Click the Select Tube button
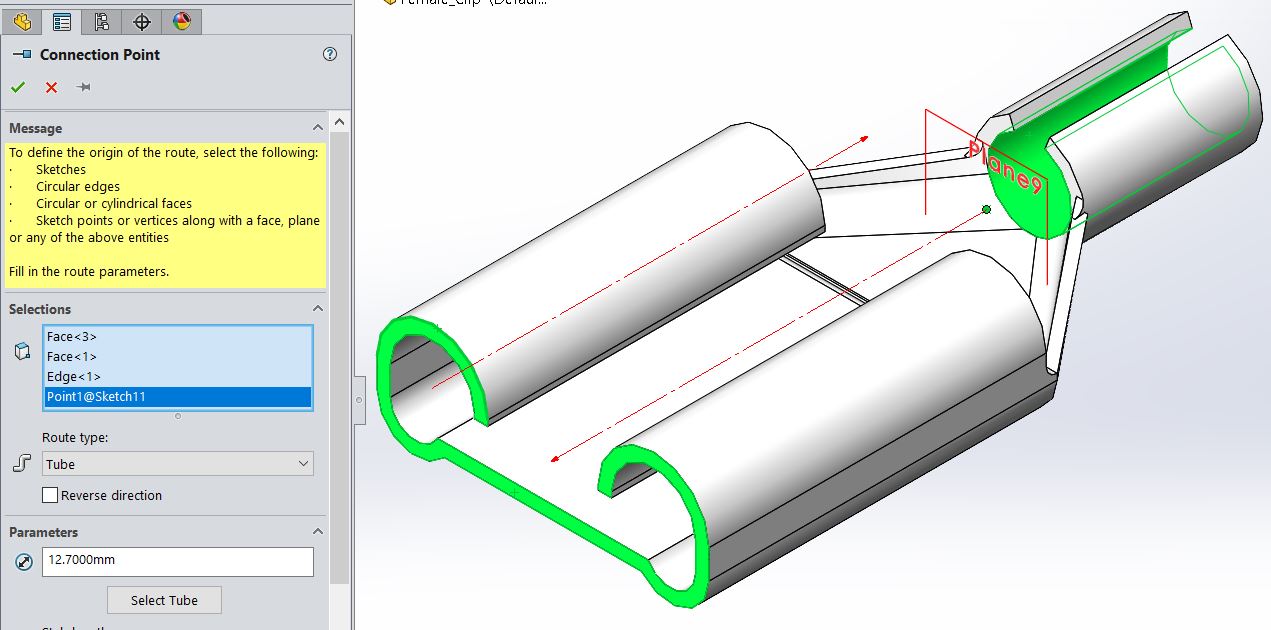Image resolution: width=1271 pixels, height=630 pixels. (164, 600)
